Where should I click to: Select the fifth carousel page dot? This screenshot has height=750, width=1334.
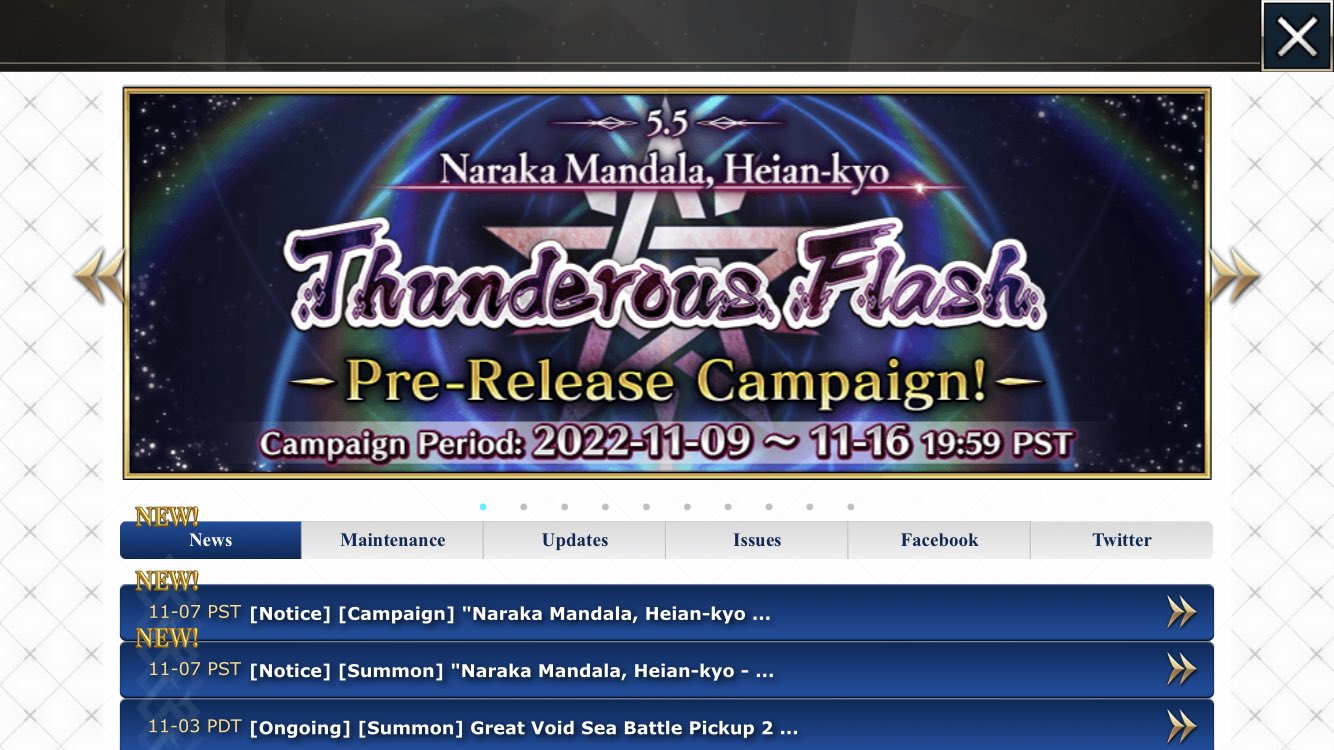point(646,507)
